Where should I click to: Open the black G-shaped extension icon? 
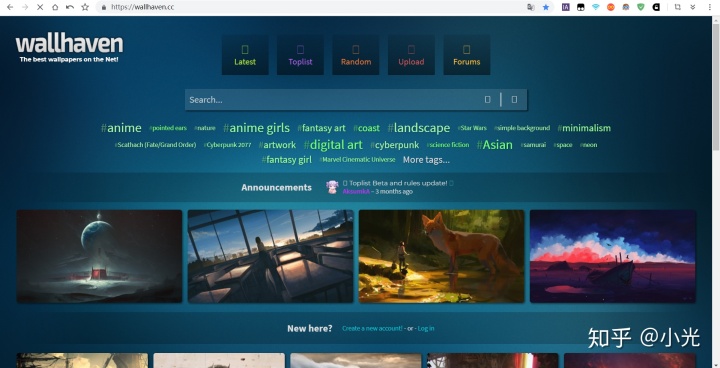656,7
